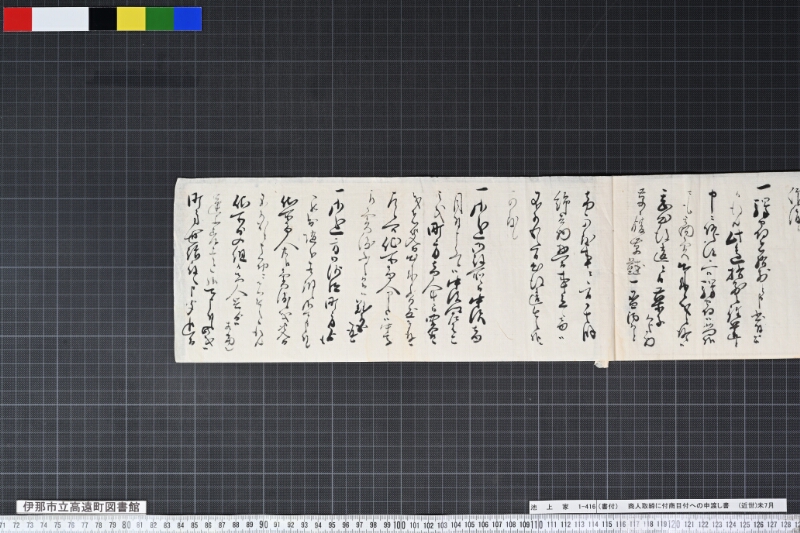
Task: Click the handwritten manuscript scroll
Action: coord(487,269)
